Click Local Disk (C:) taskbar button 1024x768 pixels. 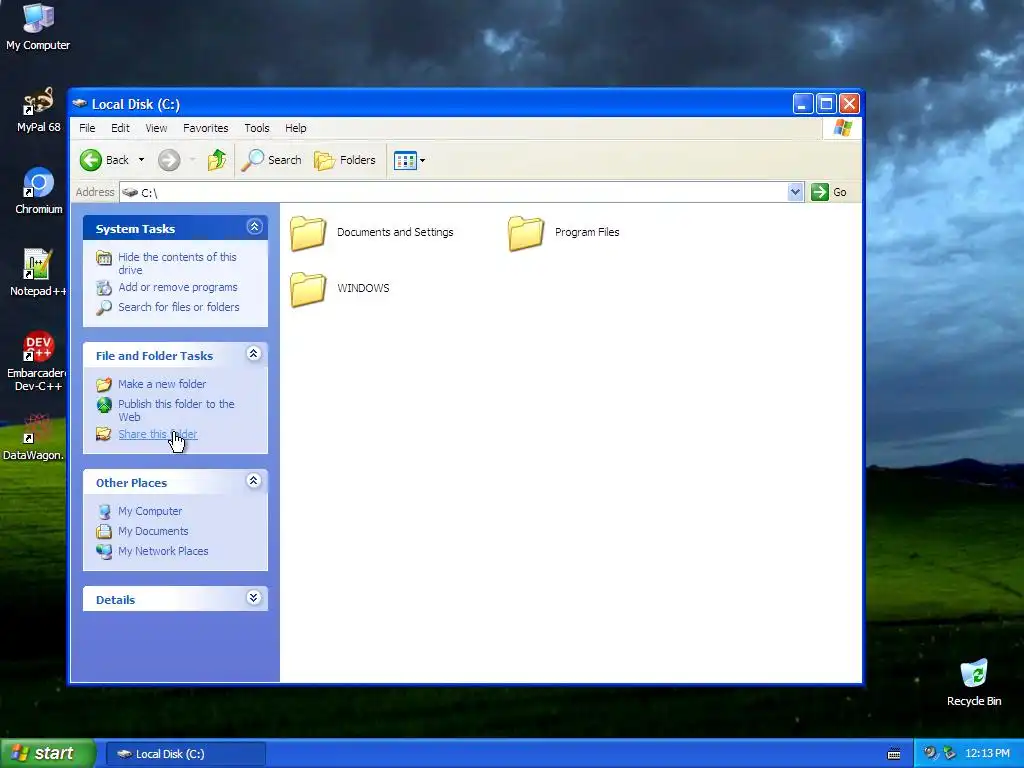click(185, 754)
